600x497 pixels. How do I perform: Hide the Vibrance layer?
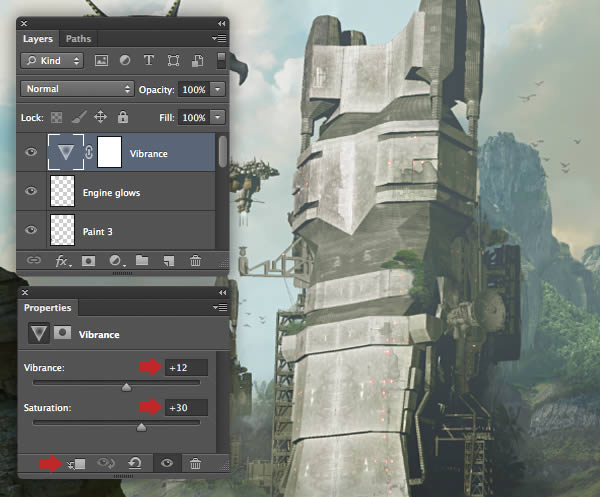[x=31, y=152]
